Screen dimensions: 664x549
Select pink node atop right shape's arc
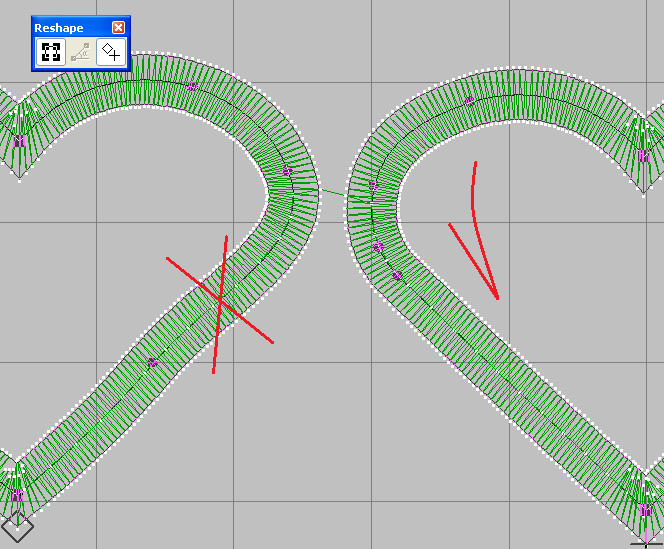[469, 101]
